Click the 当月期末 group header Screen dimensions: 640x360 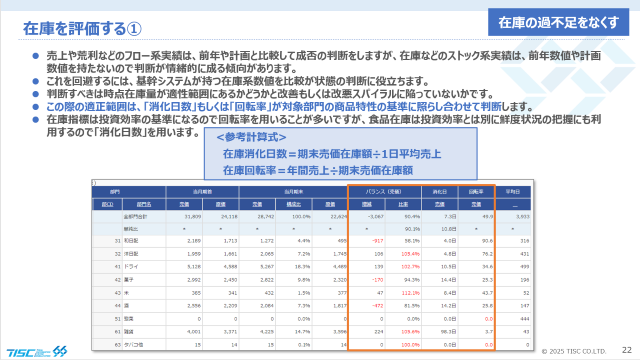click(293, 191)
